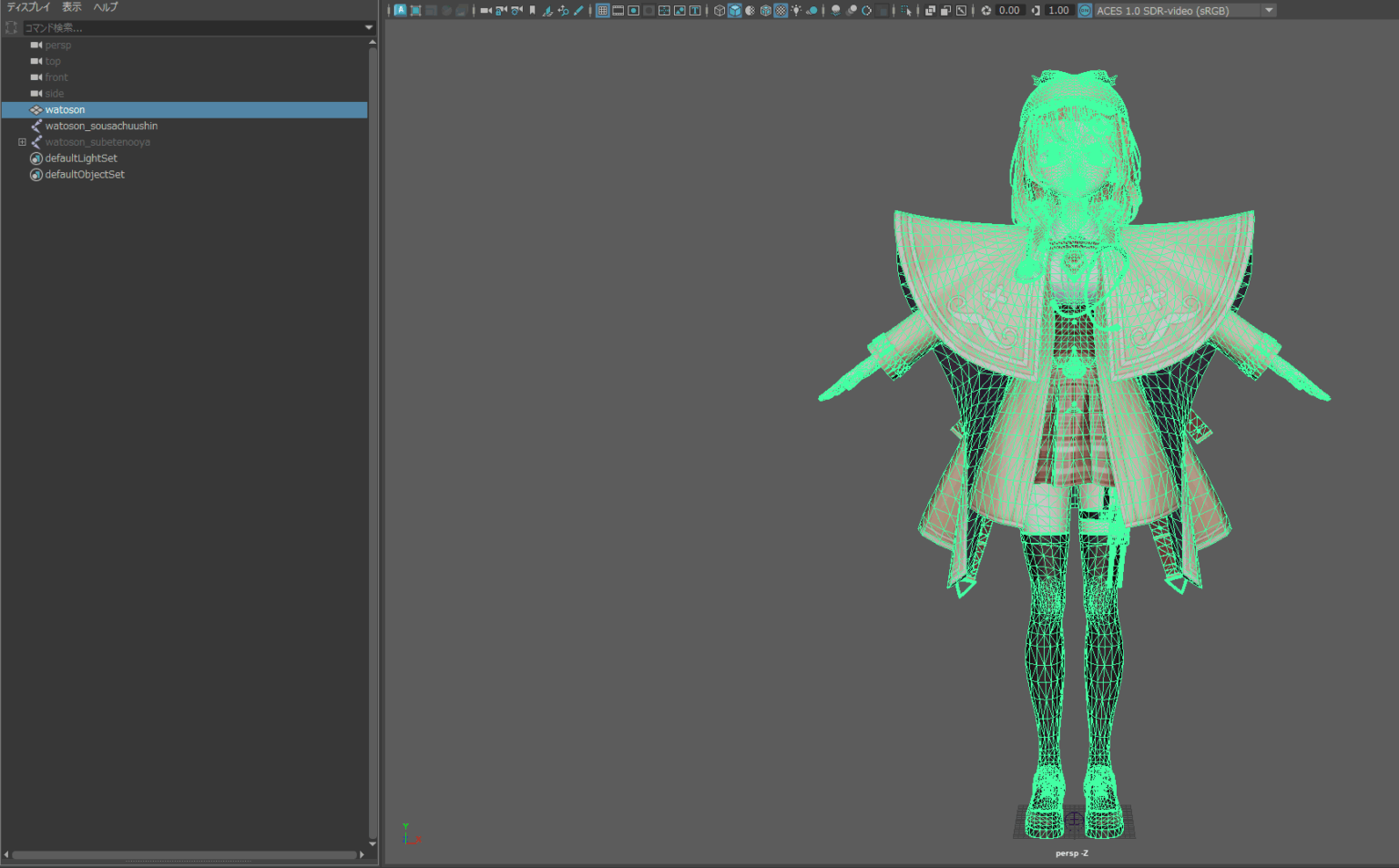This screenshot has height=868, width=1399.
Task: Click the Use All Lights lightbulb icon
Action: coord(796,11)
